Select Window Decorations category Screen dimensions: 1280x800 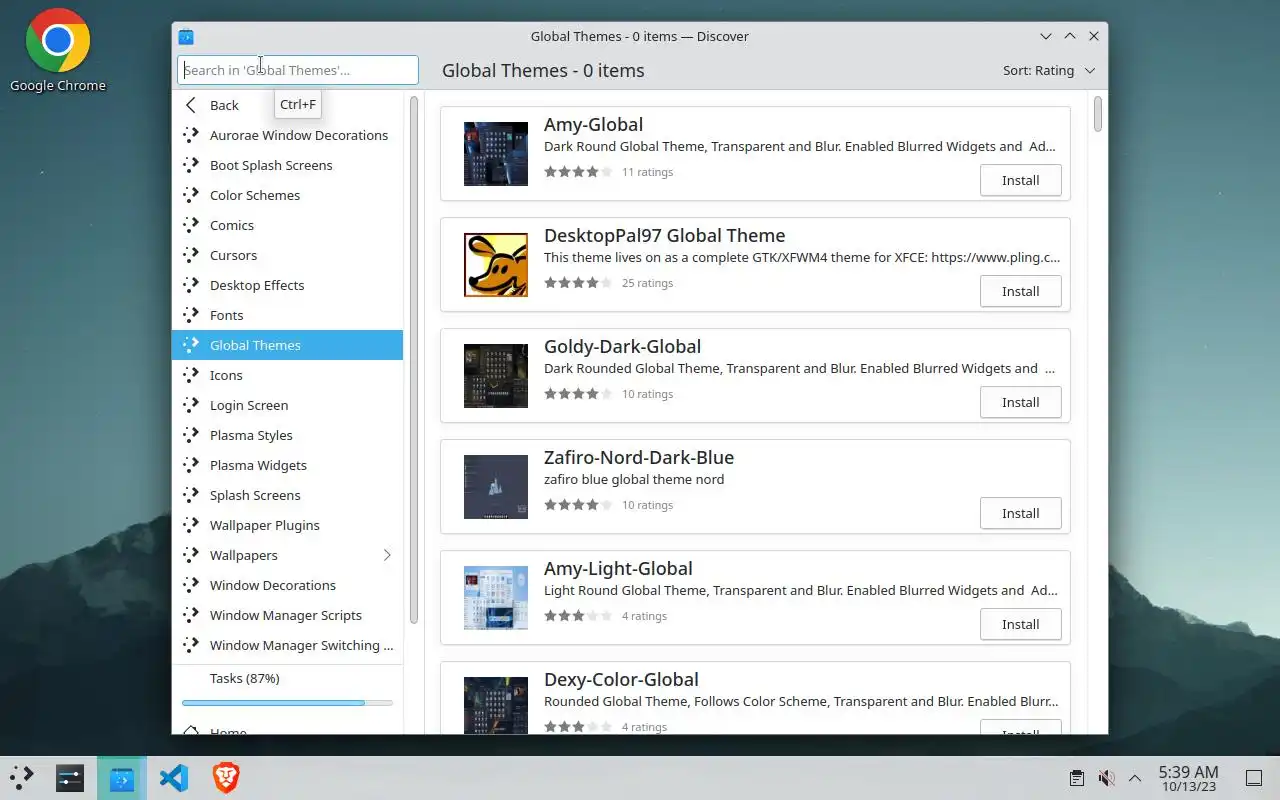[288, 585]
